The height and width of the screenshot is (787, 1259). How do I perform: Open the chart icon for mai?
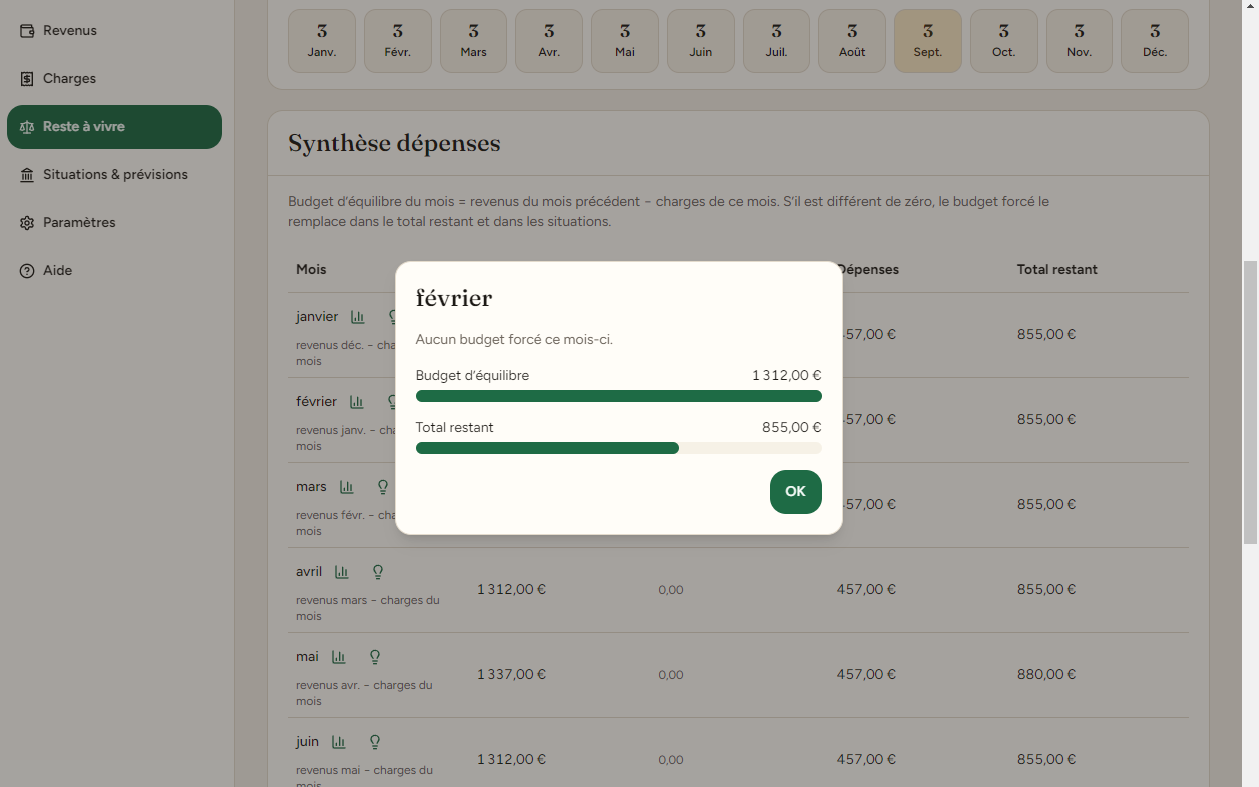[x=339, y=657]
